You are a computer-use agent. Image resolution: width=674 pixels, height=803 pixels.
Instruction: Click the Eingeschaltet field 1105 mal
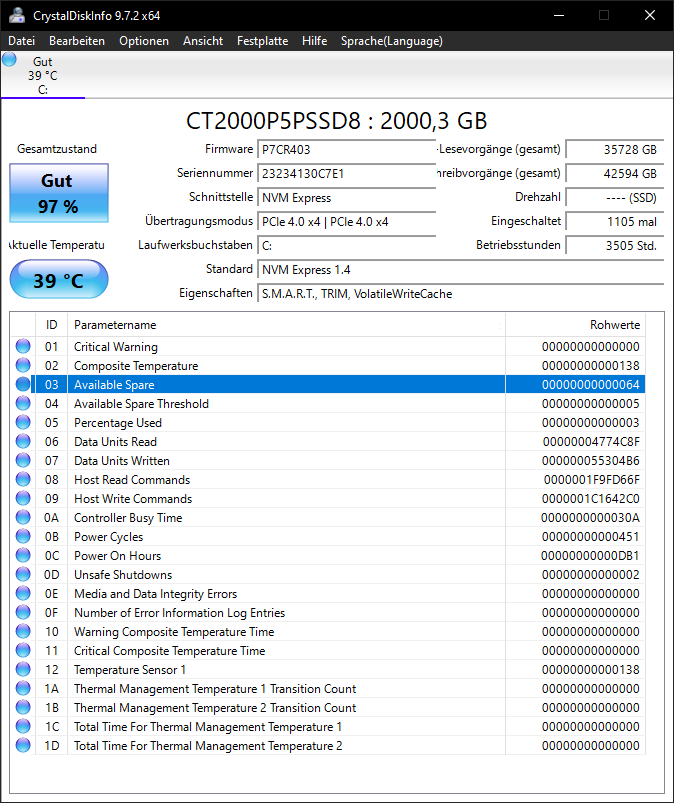(x=615, y=222)
